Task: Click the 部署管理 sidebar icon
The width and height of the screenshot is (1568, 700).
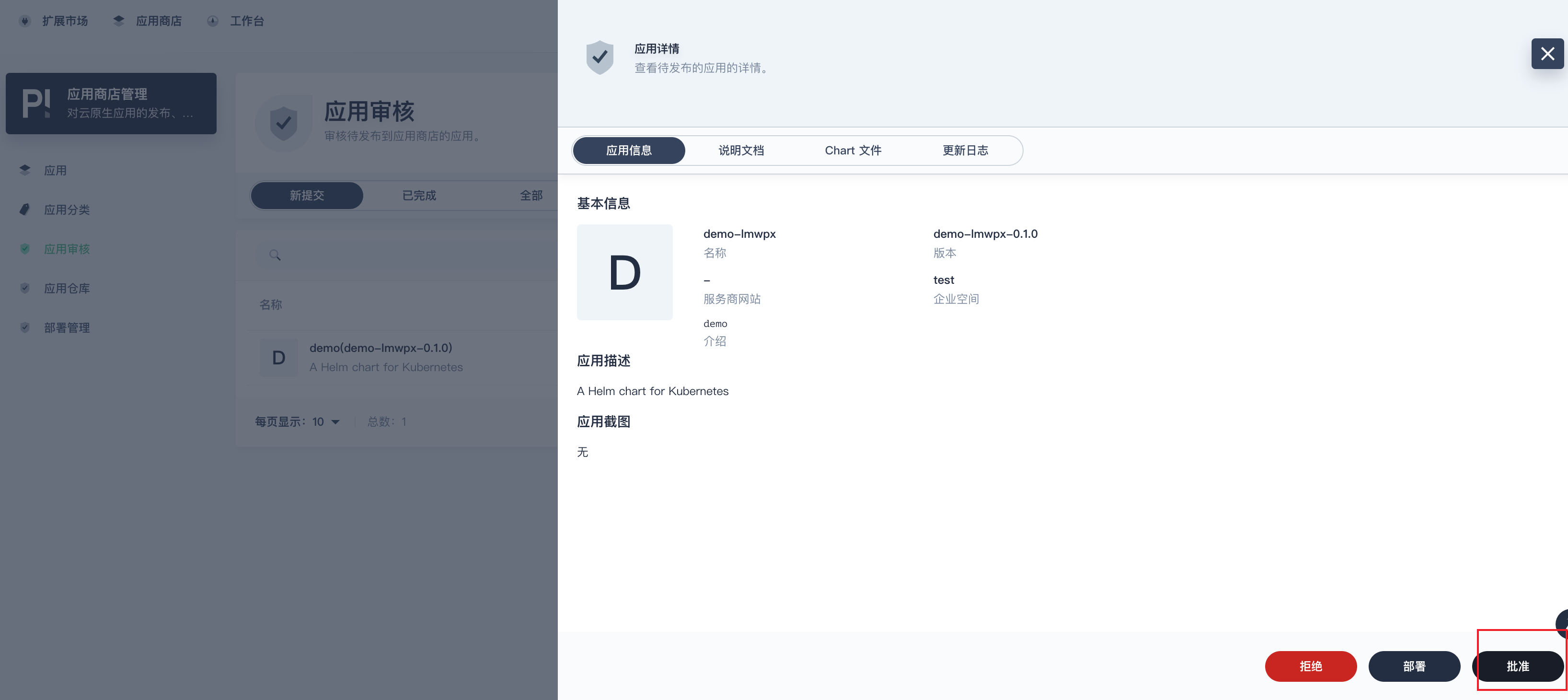Action: [x=25, y=327]
